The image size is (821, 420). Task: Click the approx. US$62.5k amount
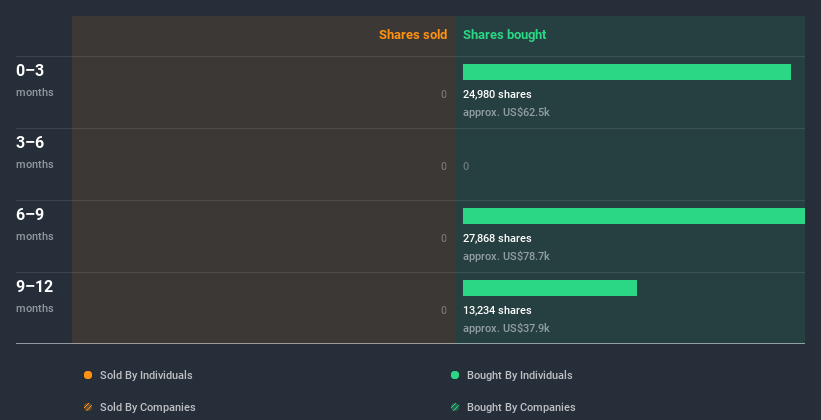point(506,112)
